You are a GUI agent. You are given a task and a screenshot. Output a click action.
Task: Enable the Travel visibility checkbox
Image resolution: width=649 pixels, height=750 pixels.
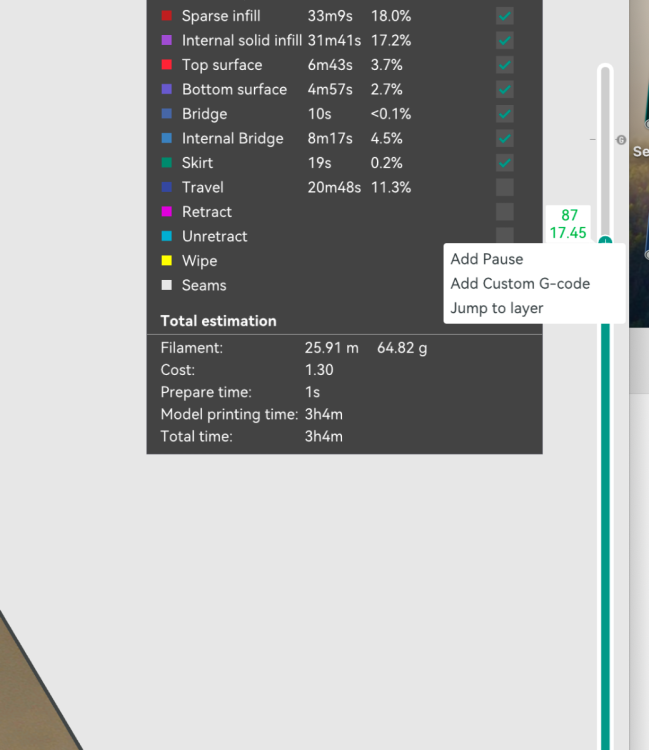tap(505, 187)
